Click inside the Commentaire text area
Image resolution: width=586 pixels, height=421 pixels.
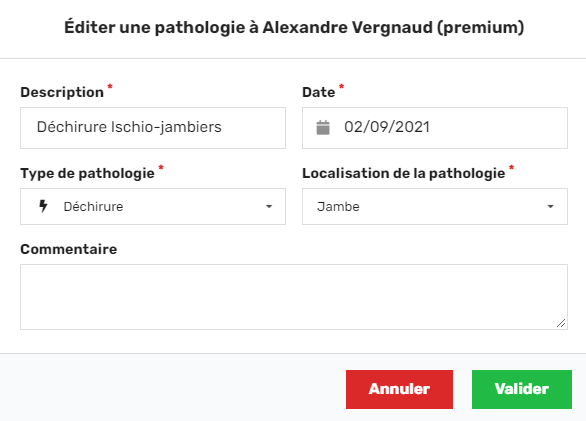pos(294,297)
